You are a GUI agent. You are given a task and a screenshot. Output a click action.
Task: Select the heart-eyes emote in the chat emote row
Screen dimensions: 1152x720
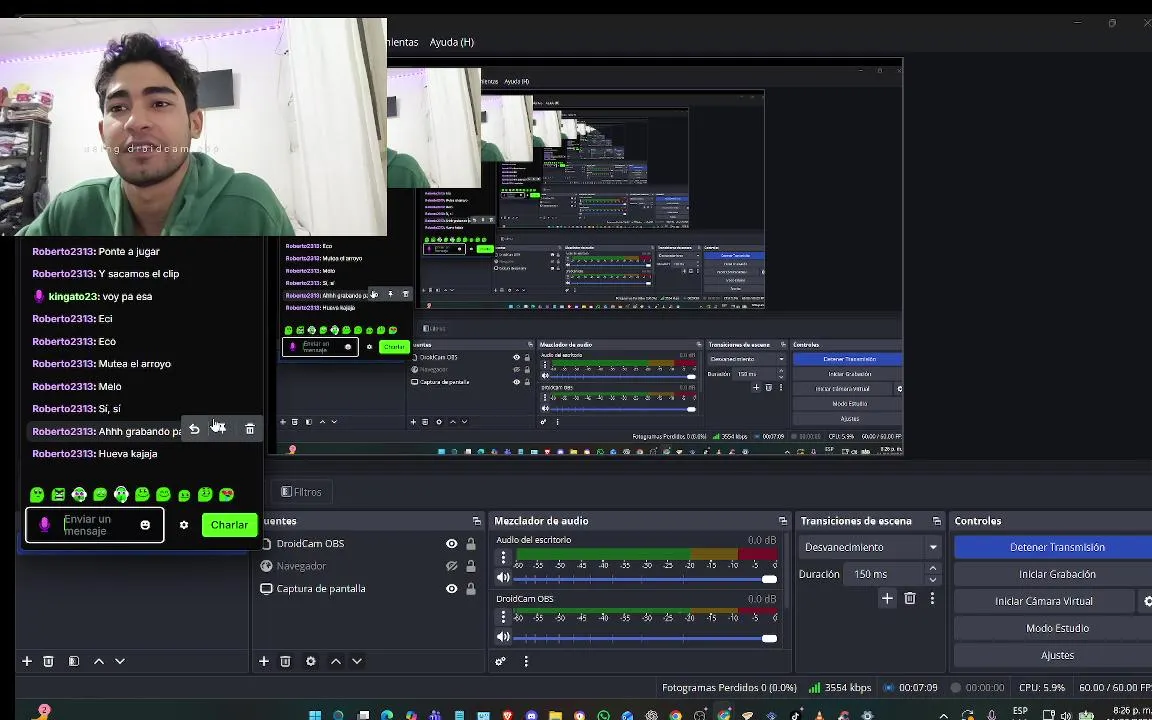(226, 494)
